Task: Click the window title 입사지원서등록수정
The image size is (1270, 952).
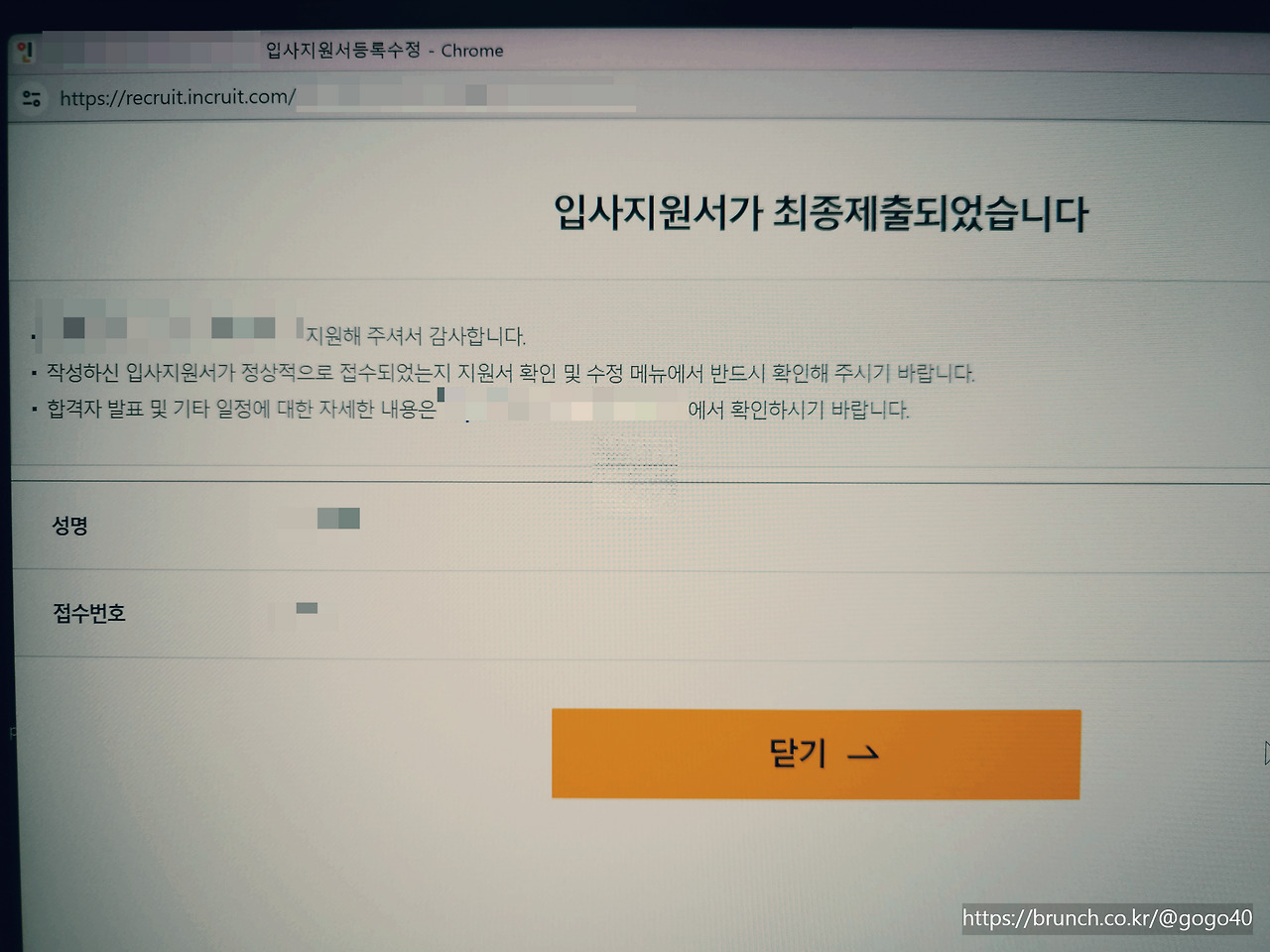Action: (x=343, y=50)
